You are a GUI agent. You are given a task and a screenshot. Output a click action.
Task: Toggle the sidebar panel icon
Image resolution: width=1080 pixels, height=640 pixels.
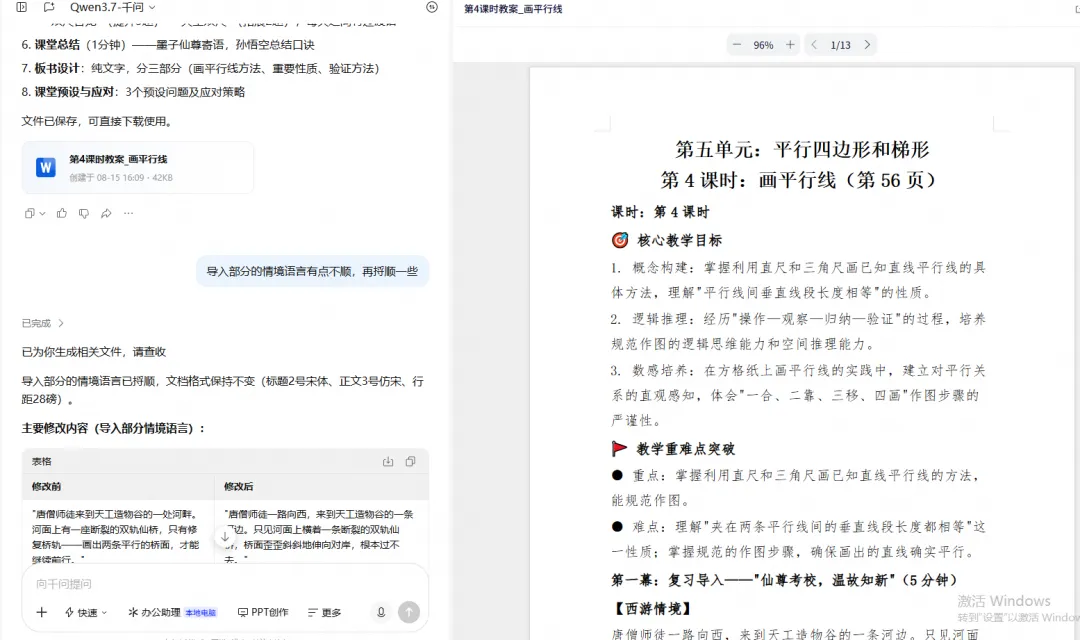coord(21,7)
